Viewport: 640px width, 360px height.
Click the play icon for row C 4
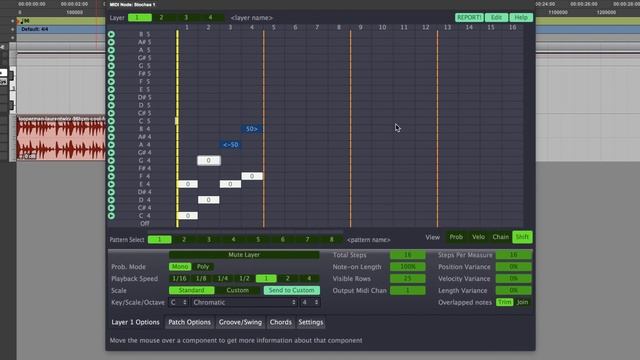coord(111,216)
